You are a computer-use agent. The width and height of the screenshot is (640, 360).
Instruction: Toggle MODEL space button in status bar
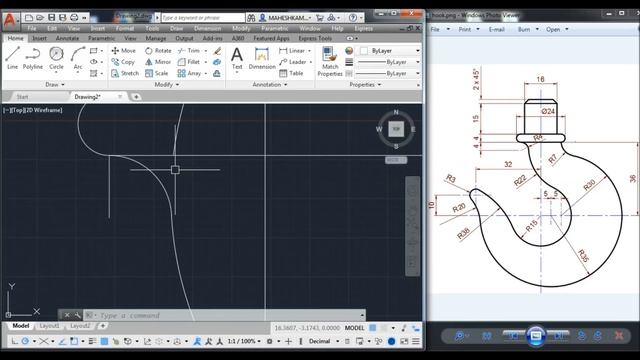click(x=354, y=328)
